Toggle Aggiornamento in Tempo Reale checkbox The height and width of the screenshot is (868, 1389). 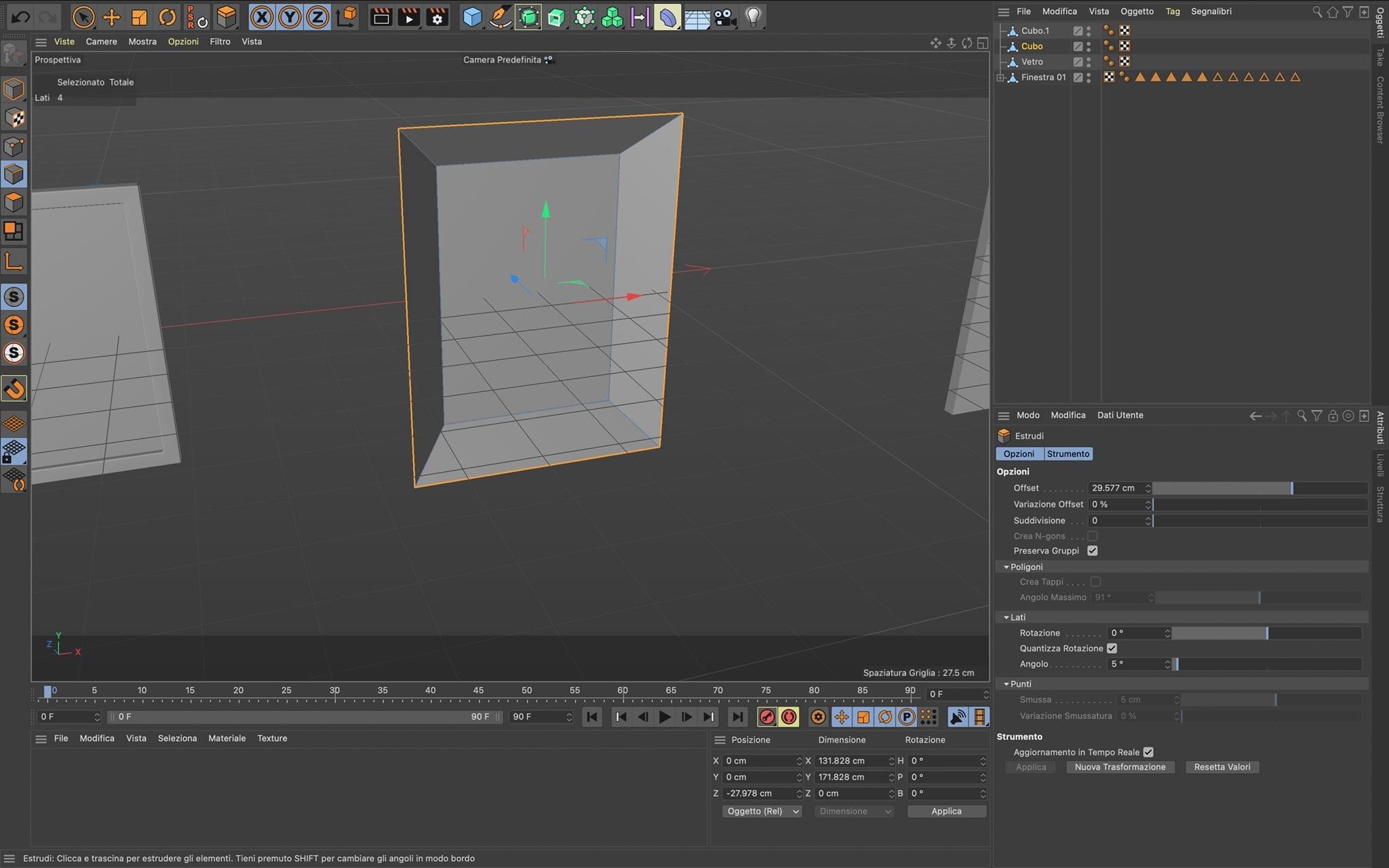(x=1148, y=752)
